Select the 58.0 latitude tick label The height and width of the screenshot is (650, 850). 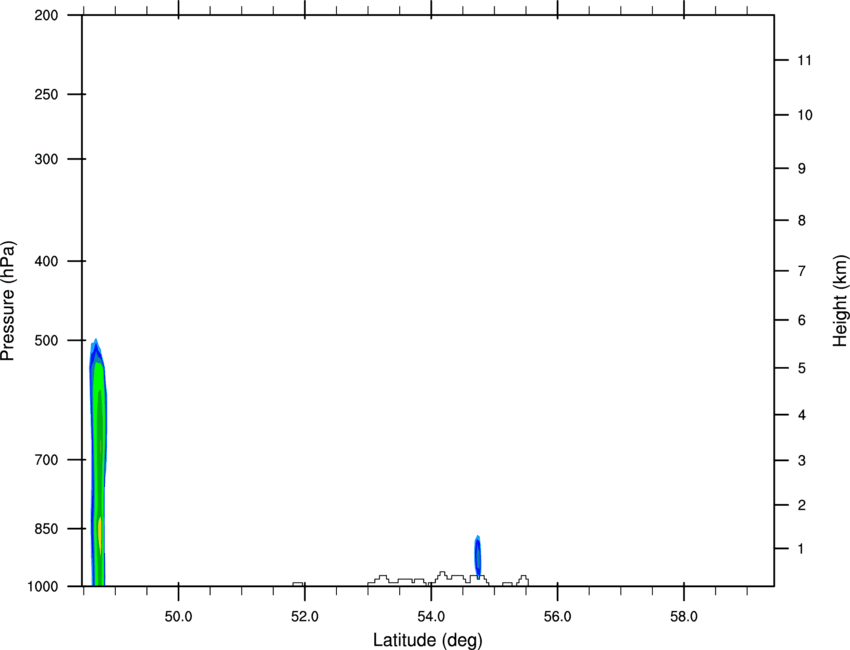point(684,617)
